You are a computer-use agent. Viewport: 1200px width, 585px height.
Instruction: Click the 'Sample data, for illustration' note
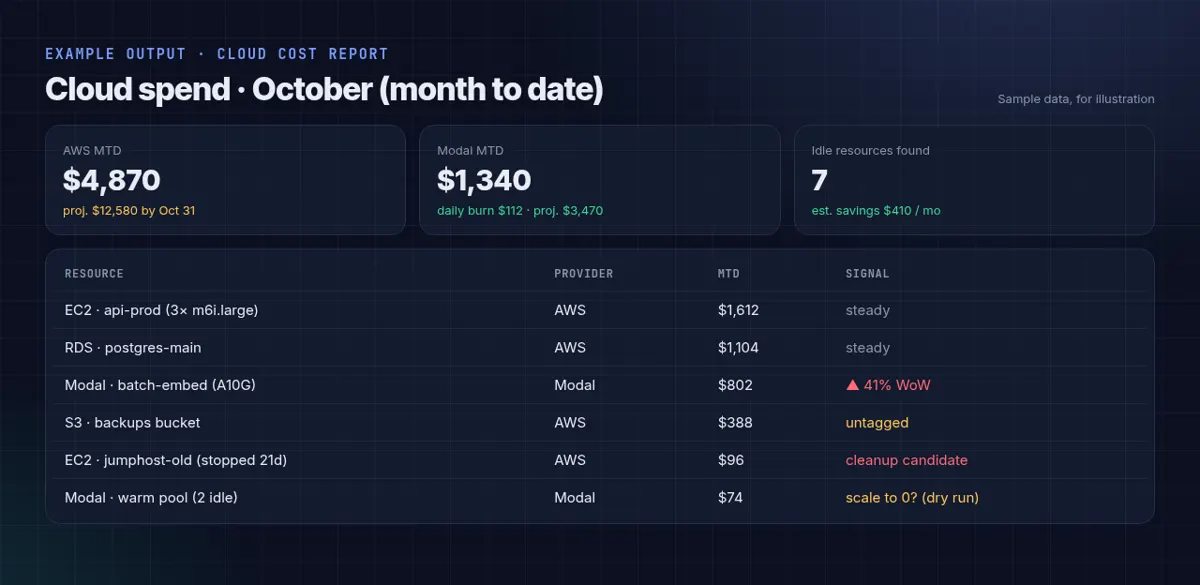click(1076, 99)
